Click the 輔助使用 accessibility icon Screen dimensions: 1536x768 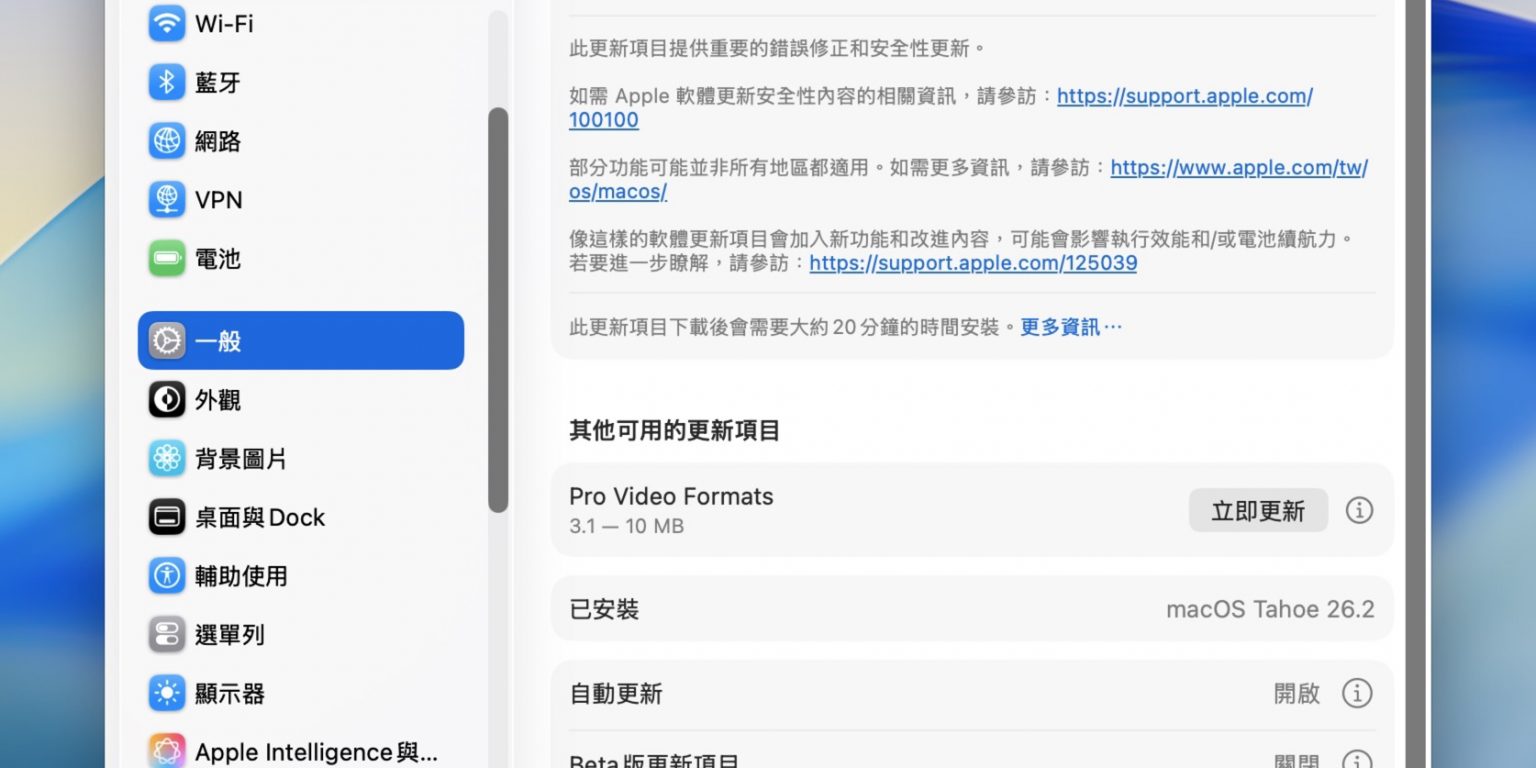[167, 576]
